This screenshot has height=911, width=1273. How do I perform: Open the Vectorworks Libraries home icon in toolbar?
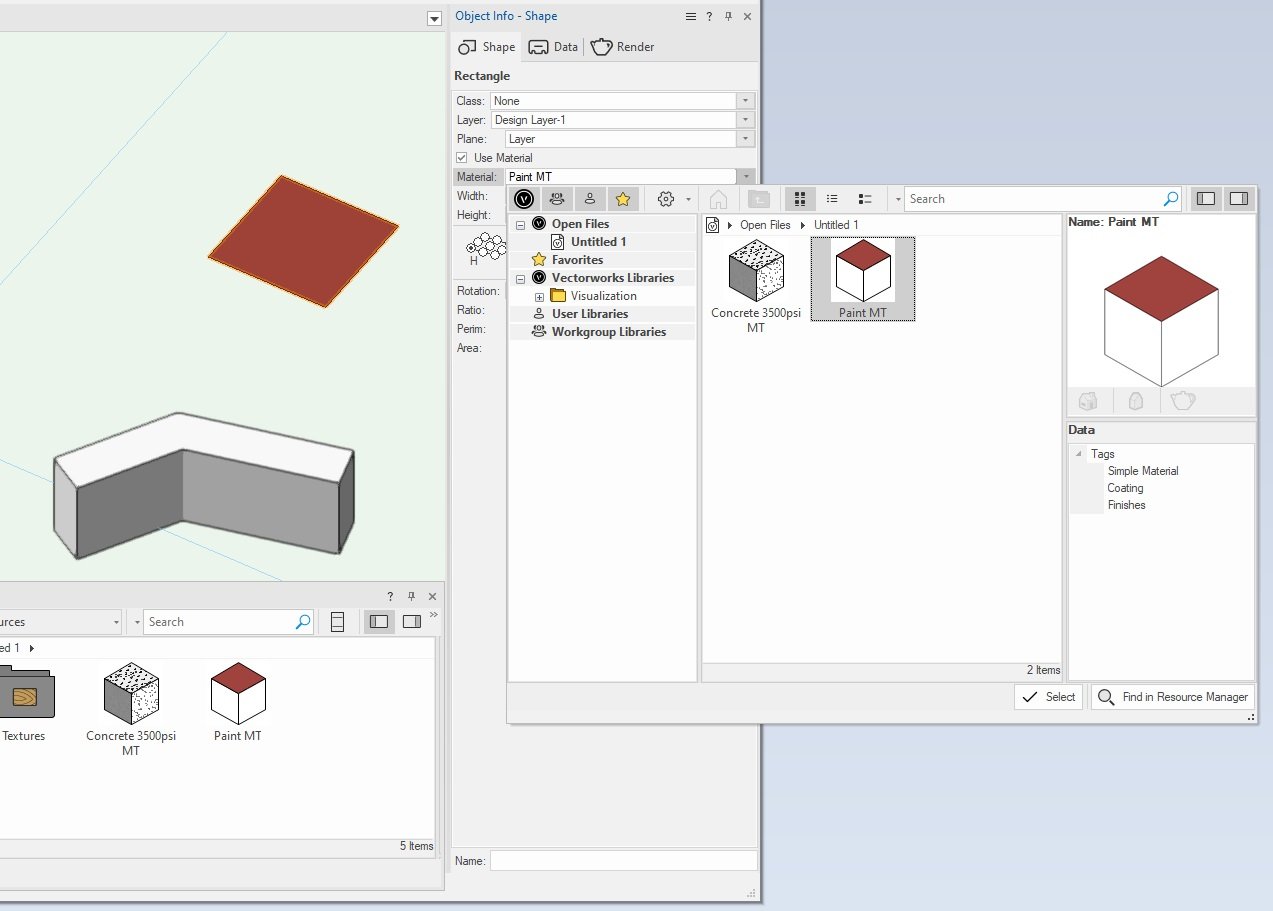[718, 198]
